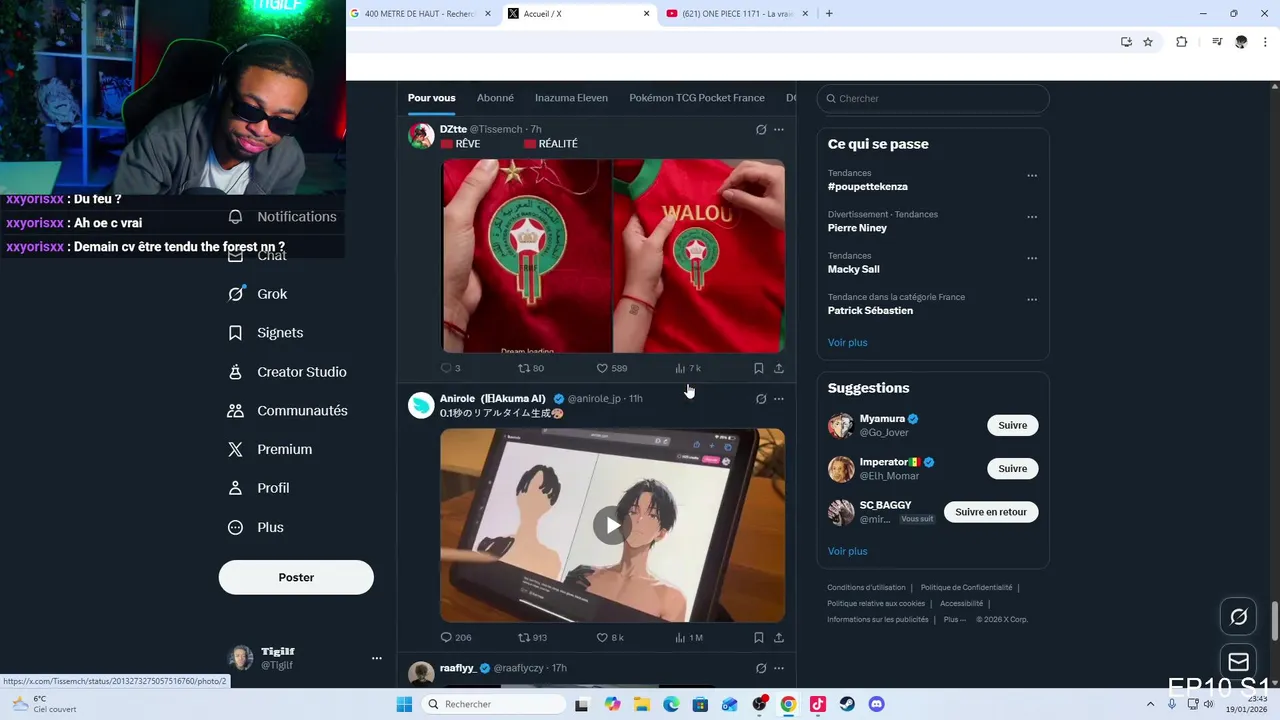
Task: Ask Grok about Anirole's post
Action: [761, 399]
